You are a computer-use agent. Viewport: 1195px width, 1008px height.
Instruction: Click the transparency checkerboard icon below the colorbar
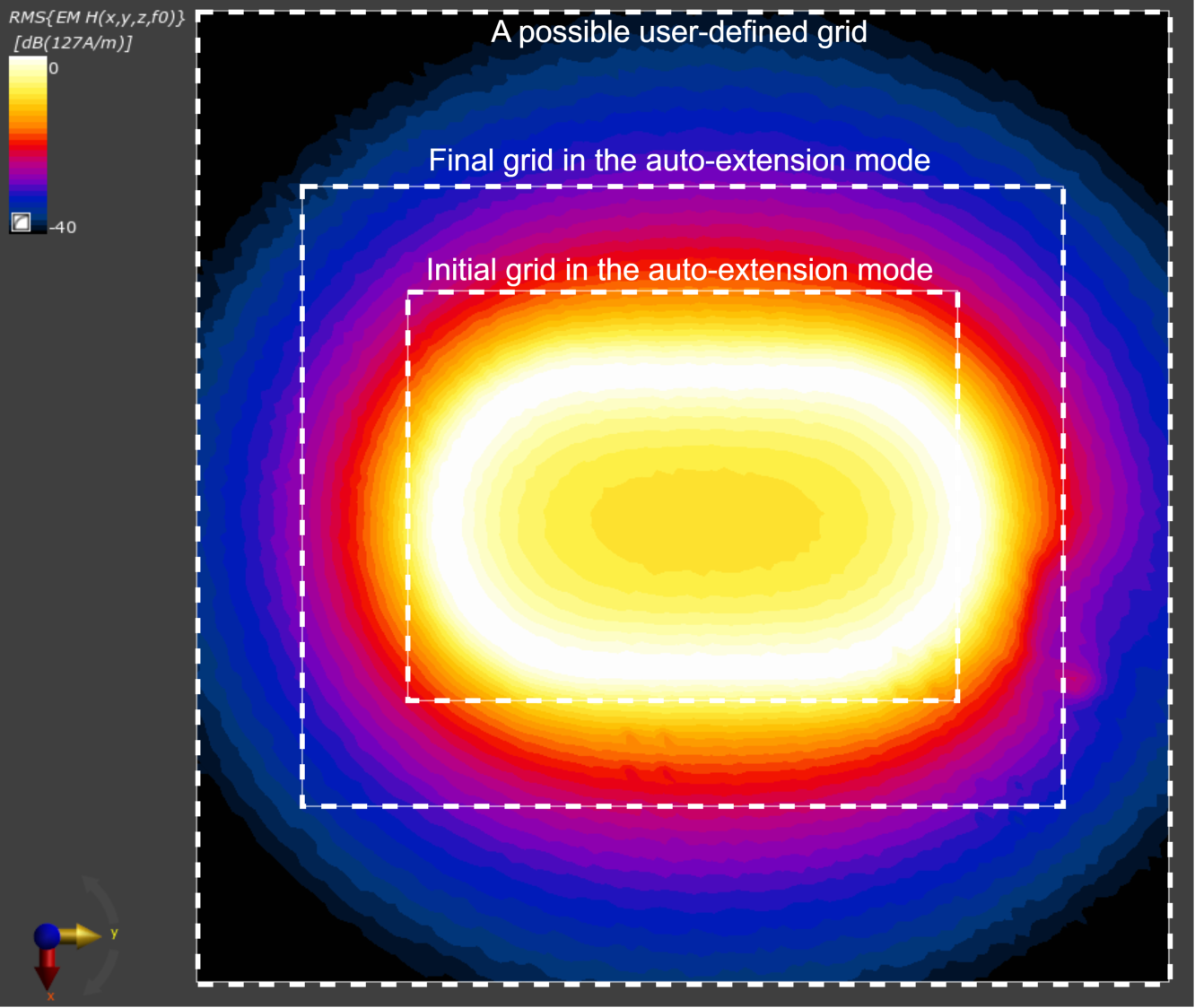22,222
